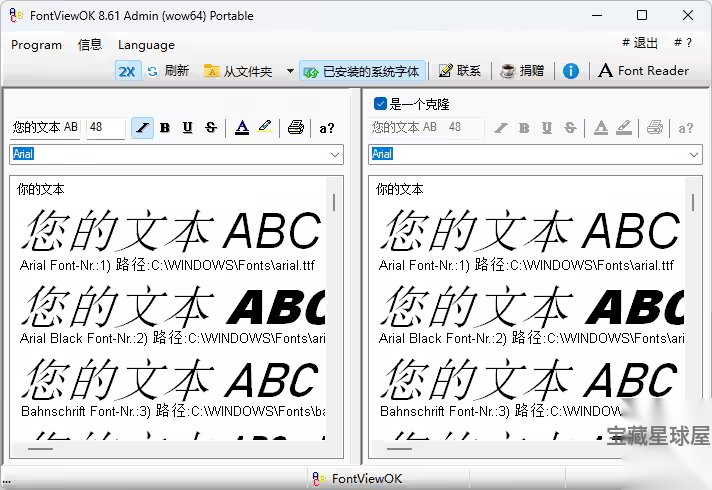Select Bahnschrift Font-Nr.:3) in right list
Screen dimensions: 712x490
click(x=500, y=411)
